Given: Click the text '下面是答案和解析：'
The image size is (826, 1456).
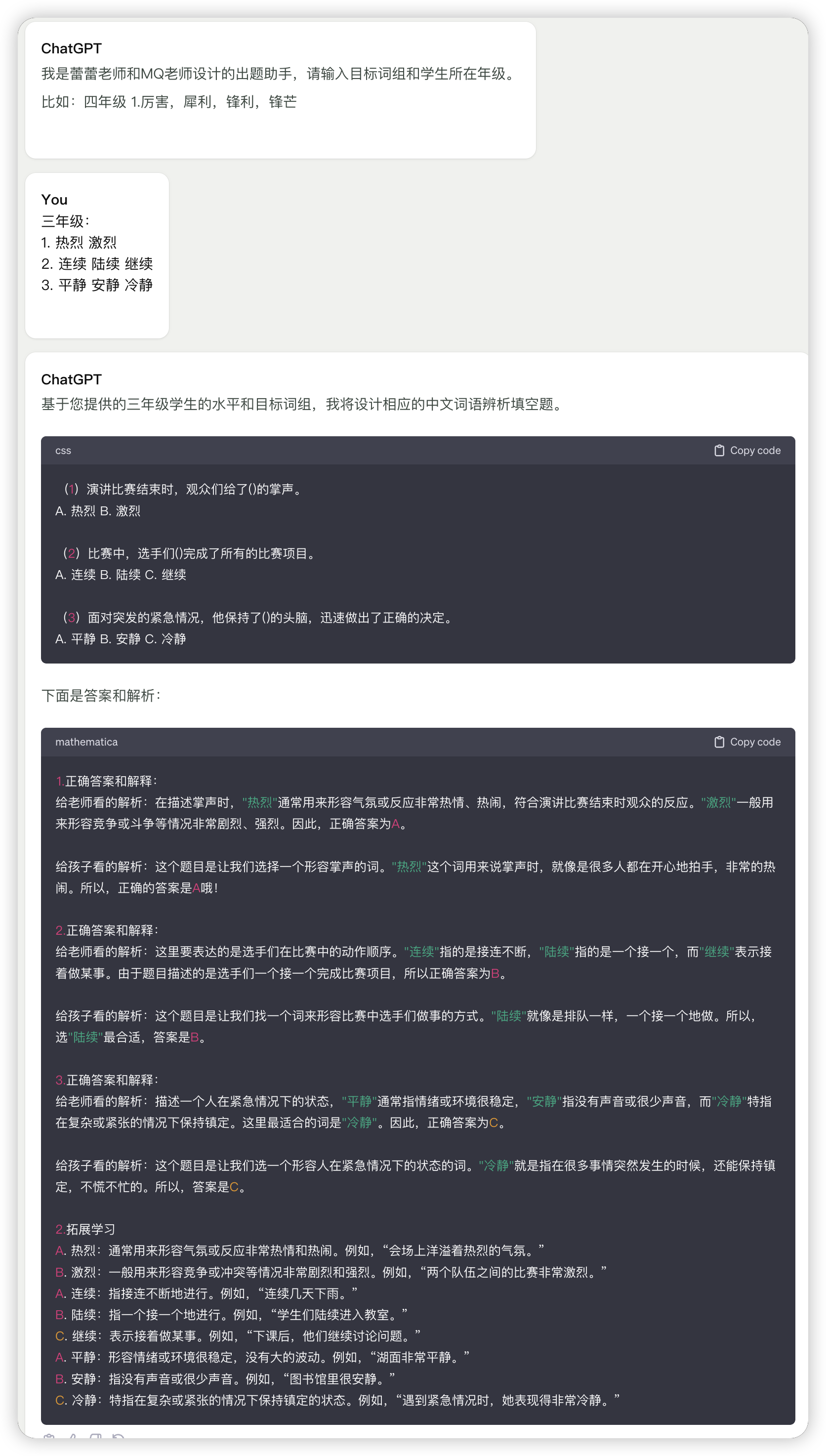Looking at the screenshot, I should (x=102, y=695).
